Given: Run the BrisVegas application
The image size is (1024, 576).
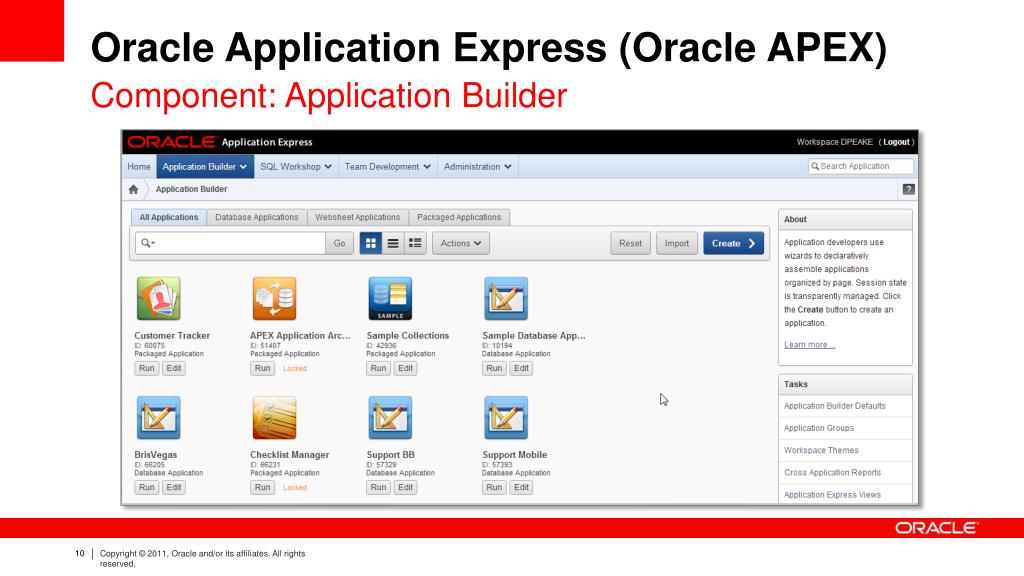Looking at the screenshot, I should 147,488.
